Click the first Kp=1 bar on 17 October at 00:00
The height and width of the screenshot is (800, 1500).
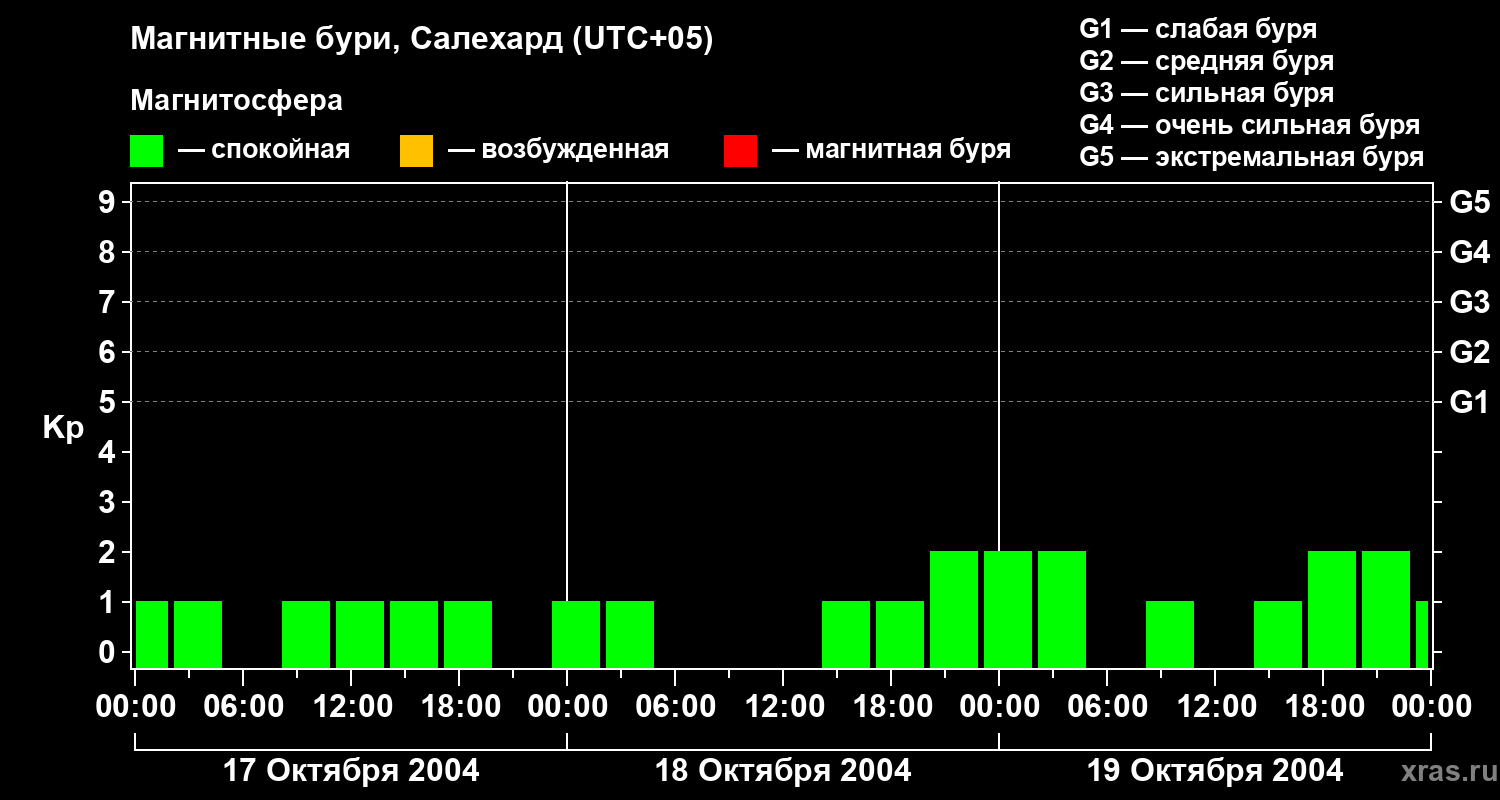point(152,634)
